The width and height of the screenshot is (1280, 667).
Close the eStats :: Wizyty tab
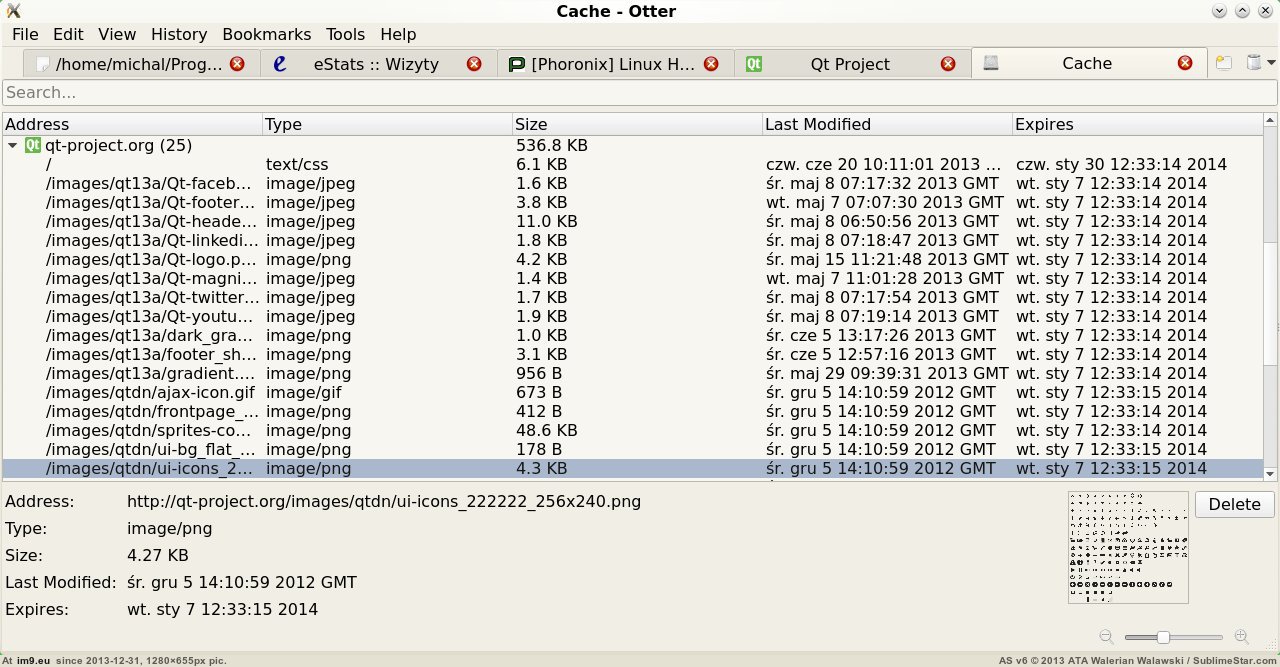(x=474, y=64)
